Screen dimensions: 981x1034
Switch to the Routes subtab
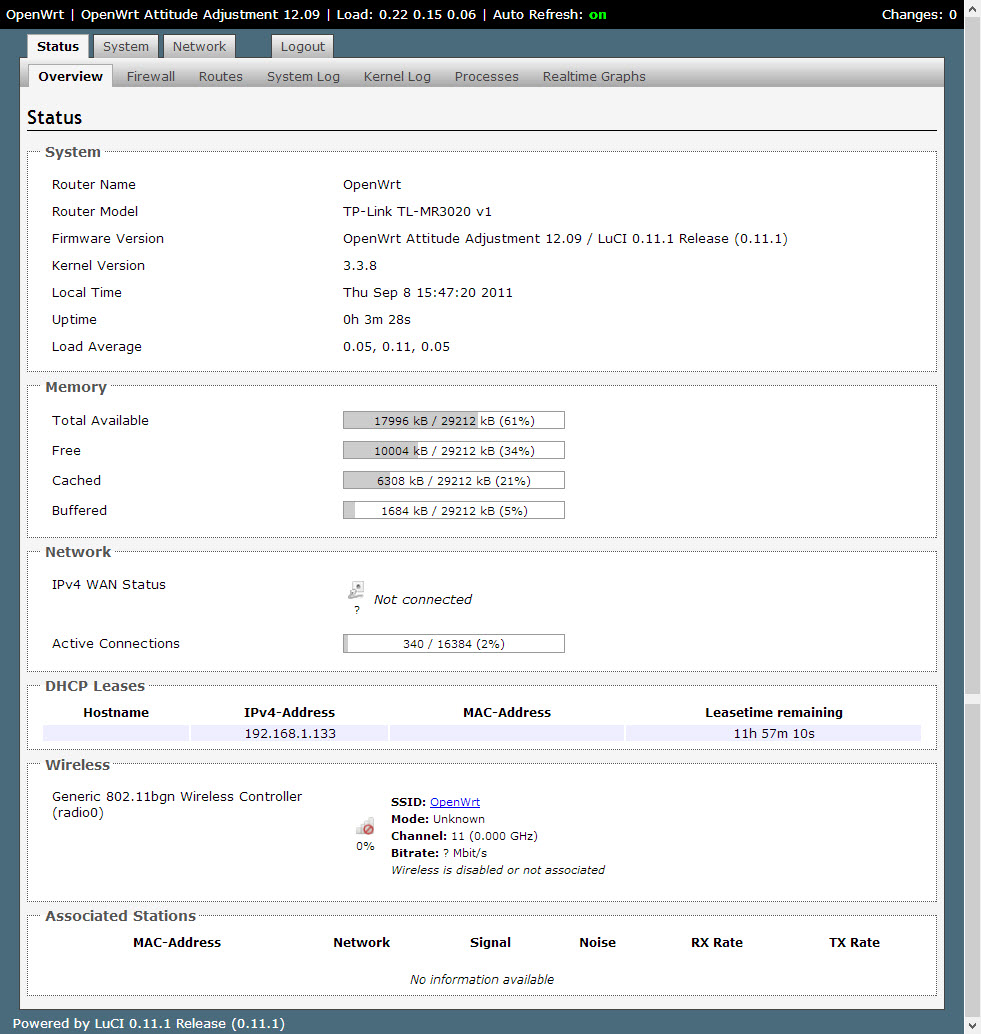(x=221, y=76)
